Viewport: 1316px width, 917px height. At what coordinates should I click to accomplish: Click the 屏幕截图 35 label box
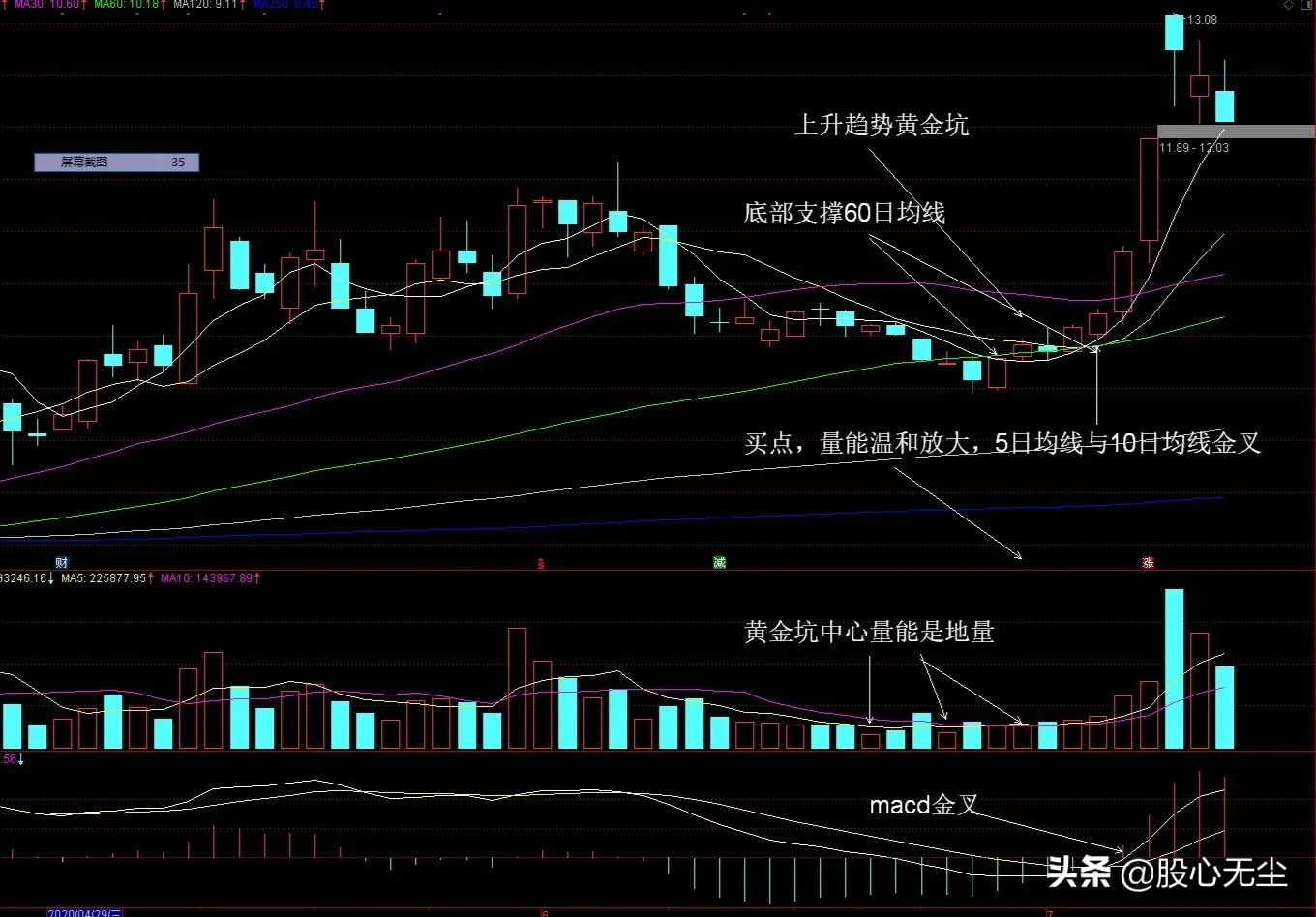tap(116, 163)
